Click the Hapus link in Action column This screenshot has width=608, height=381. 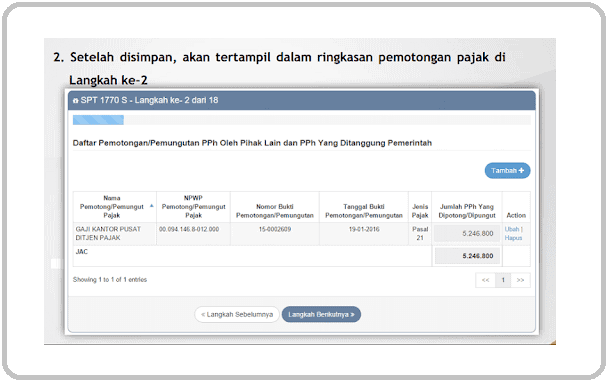(x=513, y=238)
